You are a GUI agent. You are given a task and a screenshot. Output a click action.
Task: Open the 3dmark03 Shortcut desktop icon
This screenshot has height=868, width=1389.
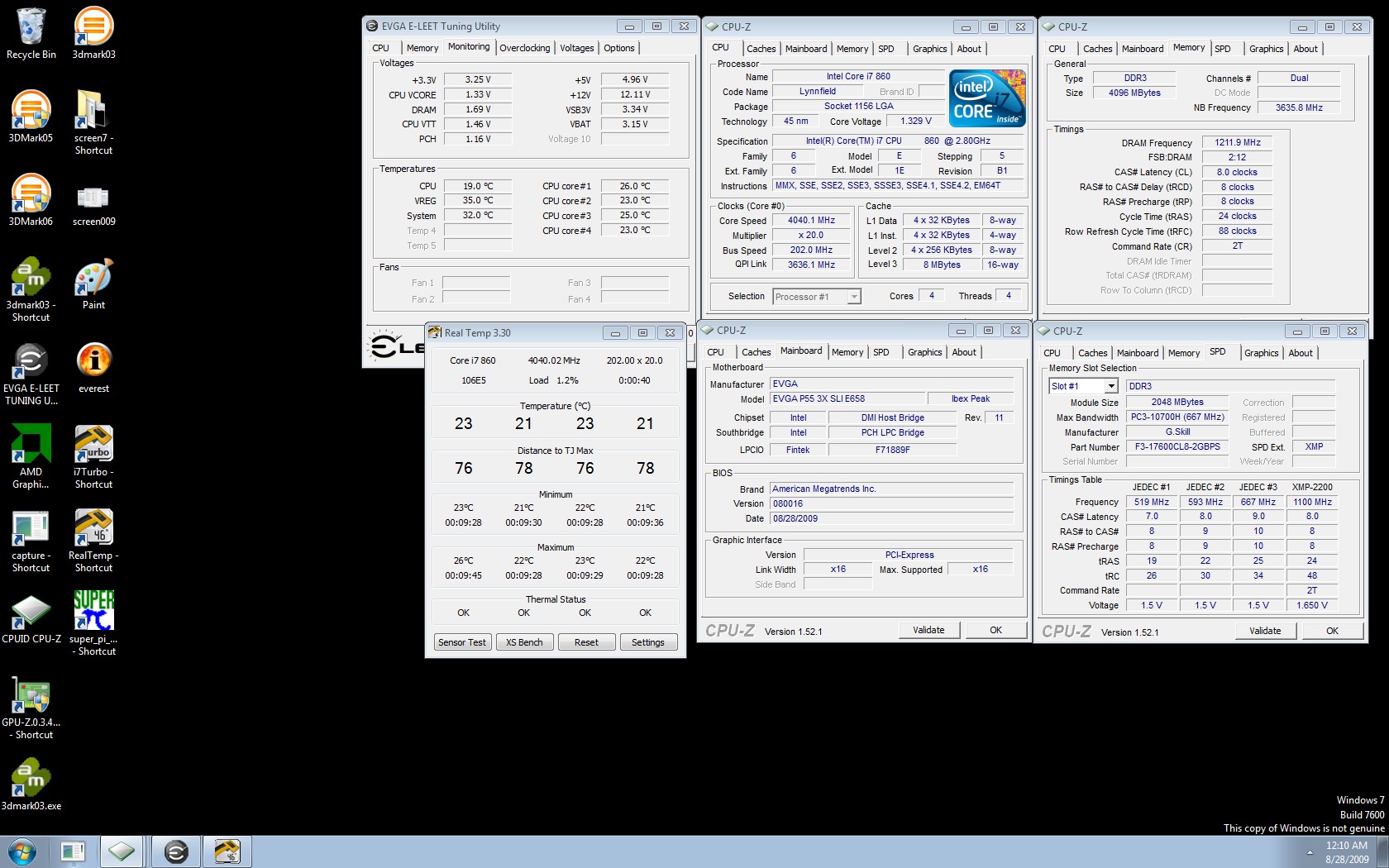coord(31,289)
